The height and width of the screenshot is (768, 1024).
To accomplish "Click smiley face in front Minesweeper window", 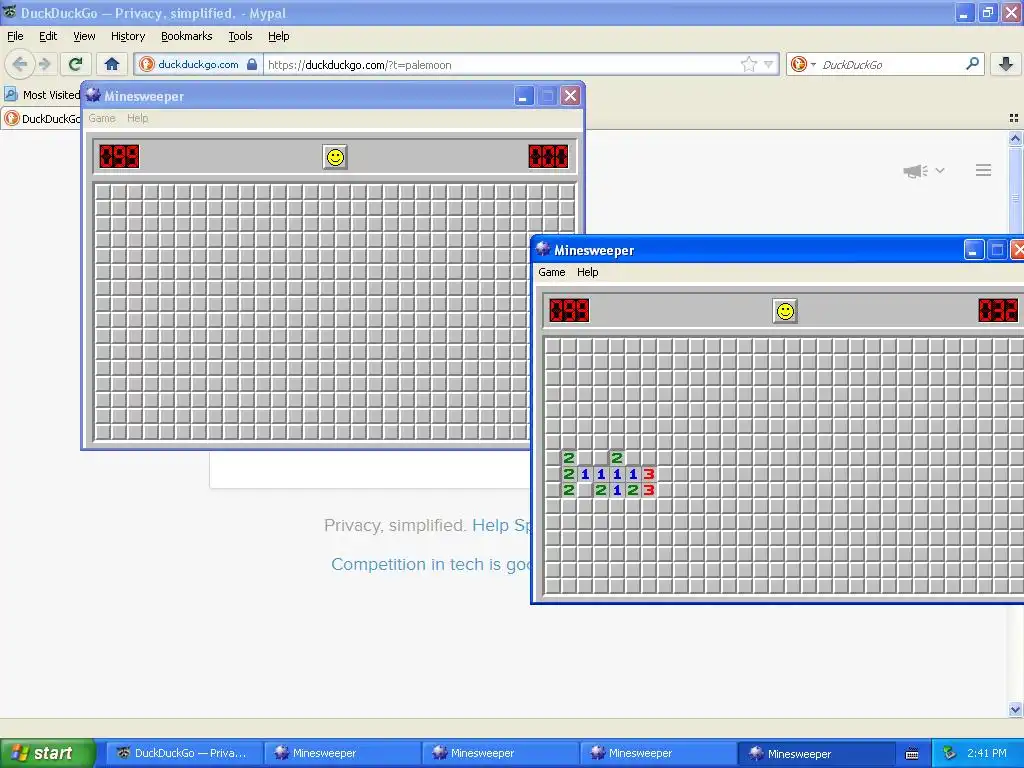I will click(785, 311).
